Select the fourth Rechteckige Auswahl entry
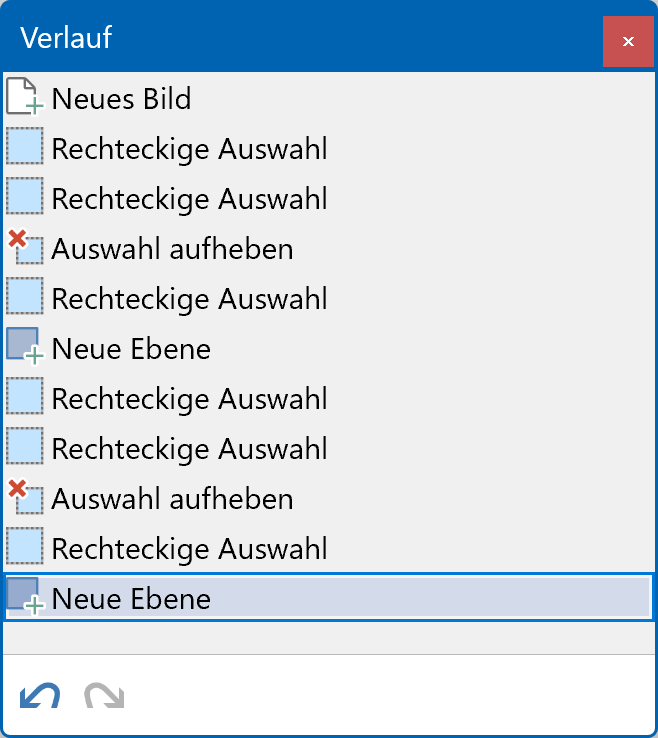This screenshot has height=738, width=658. 189,399
